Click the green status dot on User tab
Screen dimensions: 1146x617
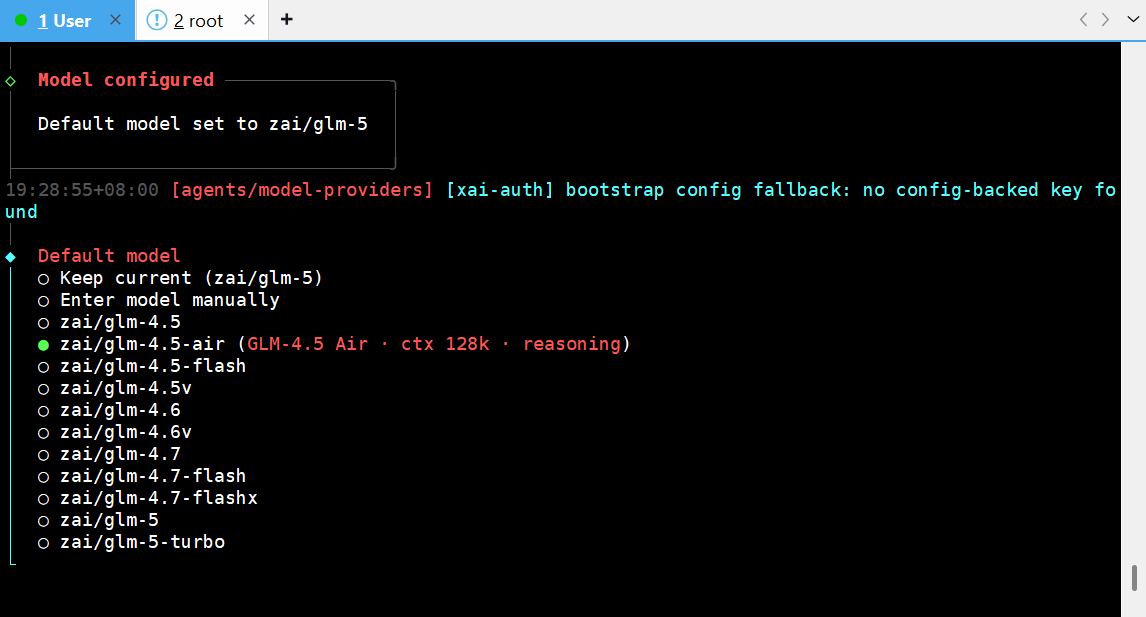click(21, 20)
